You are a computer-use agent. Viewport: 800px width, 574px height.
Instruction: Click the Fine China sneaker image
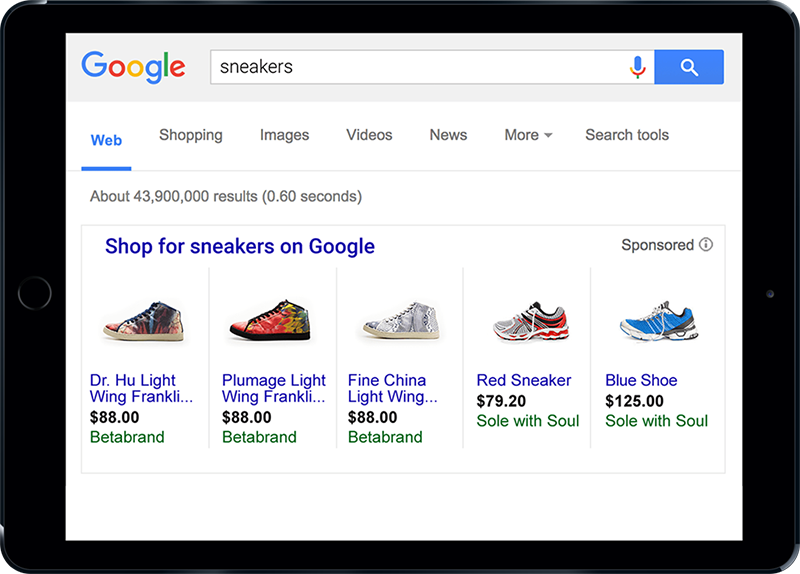401,320
